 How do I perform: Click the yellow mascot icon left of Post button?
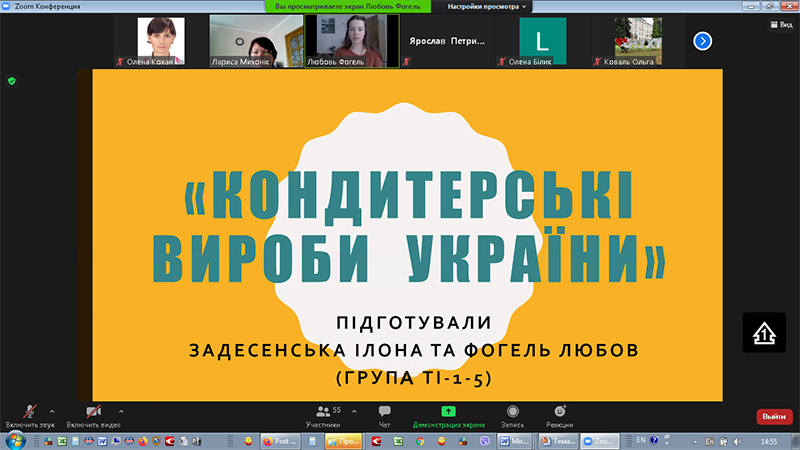point(248,441)
